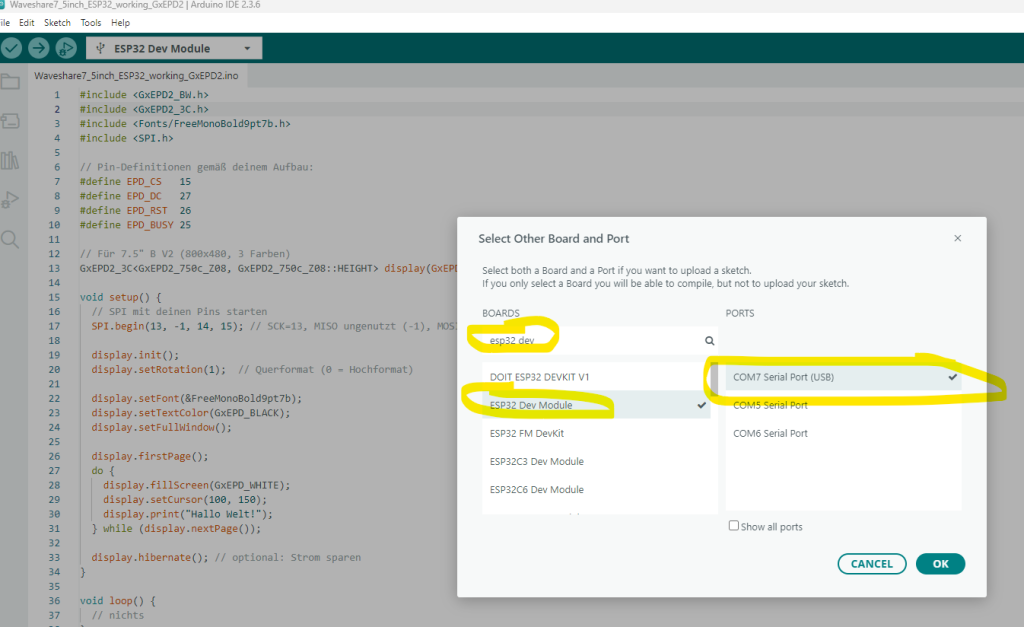Click the #define EPD_DC 27 line

click(x=135, y=196)
